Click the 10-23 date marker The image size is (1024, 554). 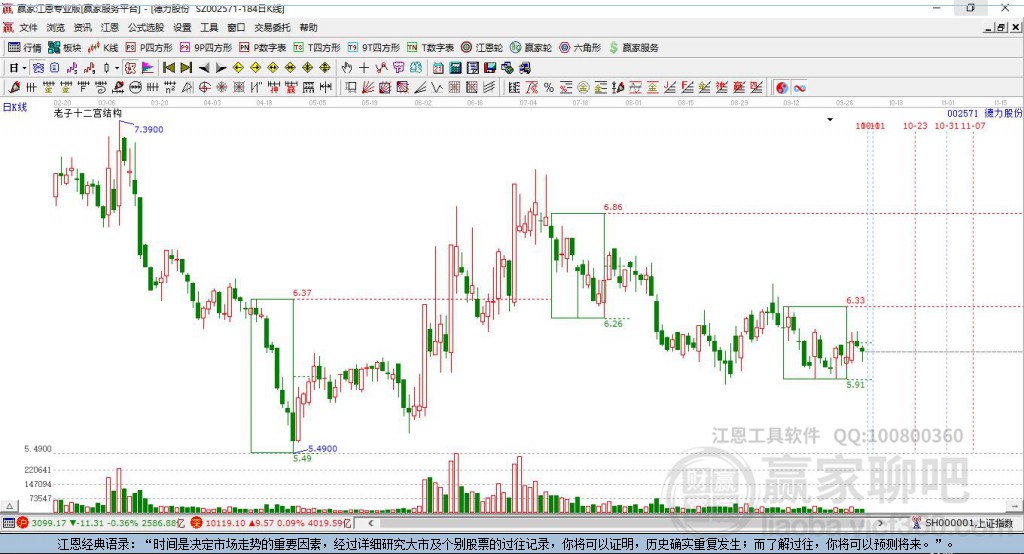915,126
